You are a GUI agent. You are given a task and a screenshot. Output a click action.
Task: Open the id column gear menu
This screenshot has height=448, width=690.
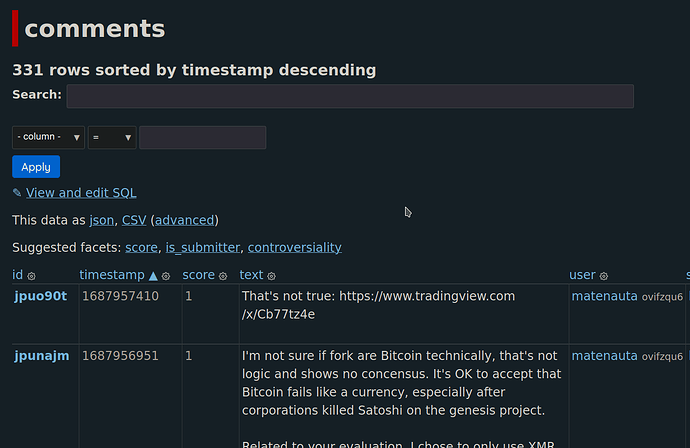[31, 275]
